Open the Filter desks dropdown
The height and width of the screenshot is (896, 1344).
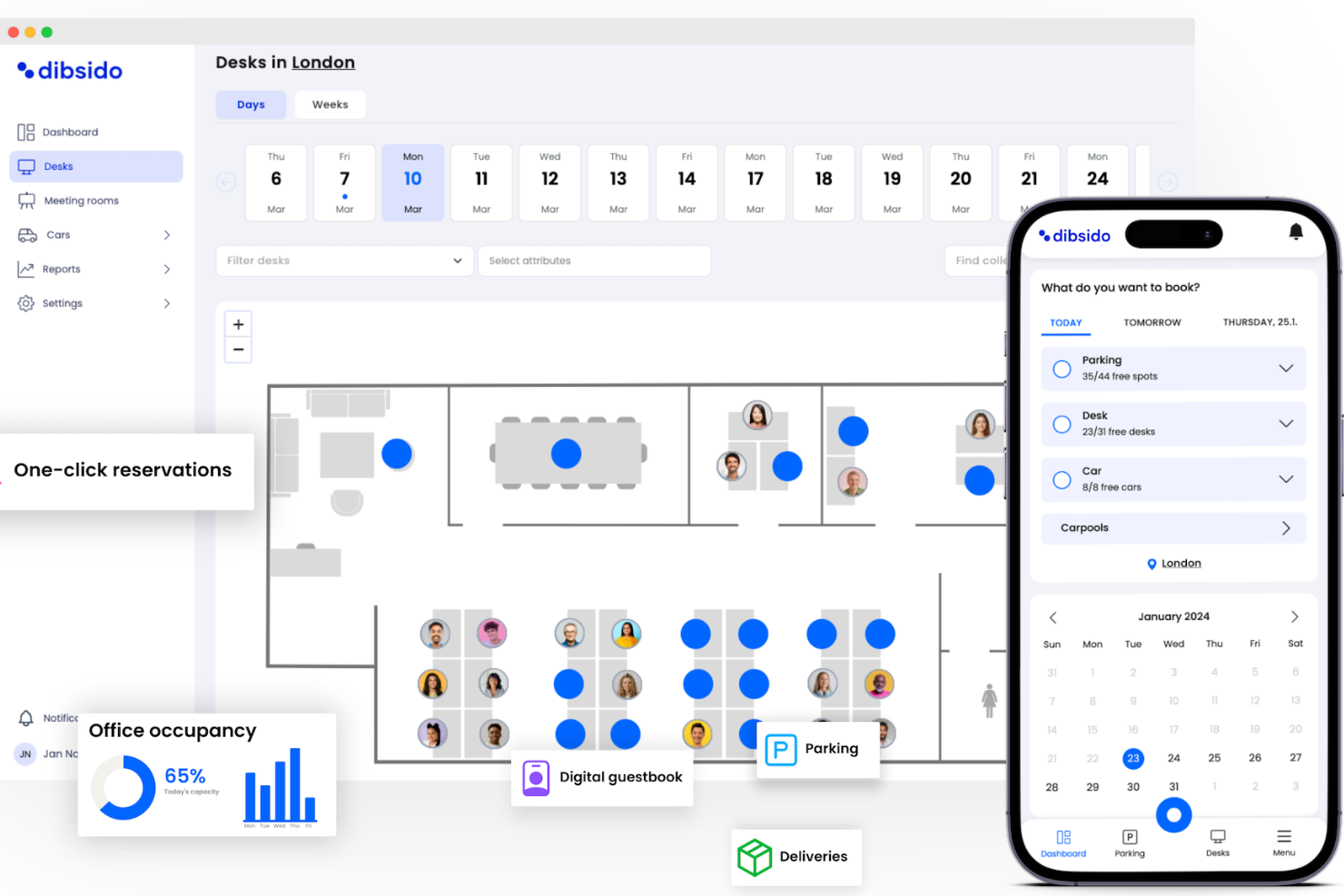344,261
